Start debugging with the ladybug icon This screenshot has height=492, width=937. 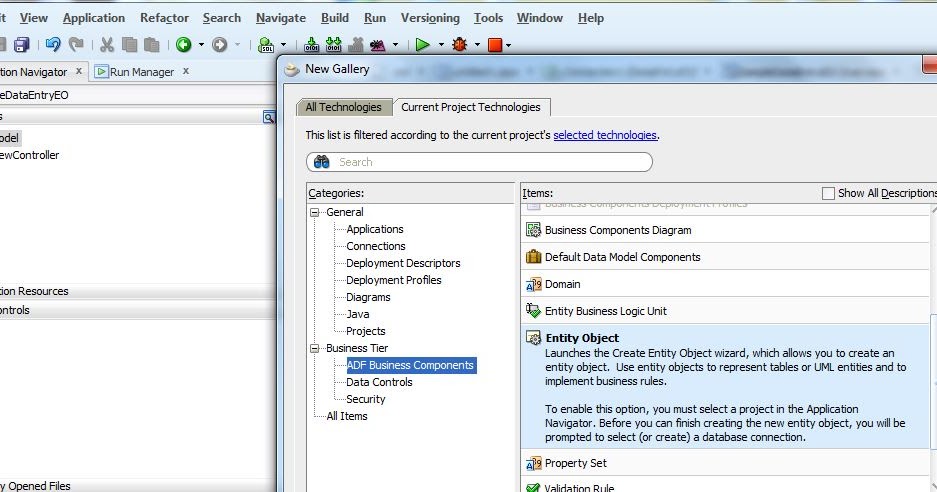(459, 45)
